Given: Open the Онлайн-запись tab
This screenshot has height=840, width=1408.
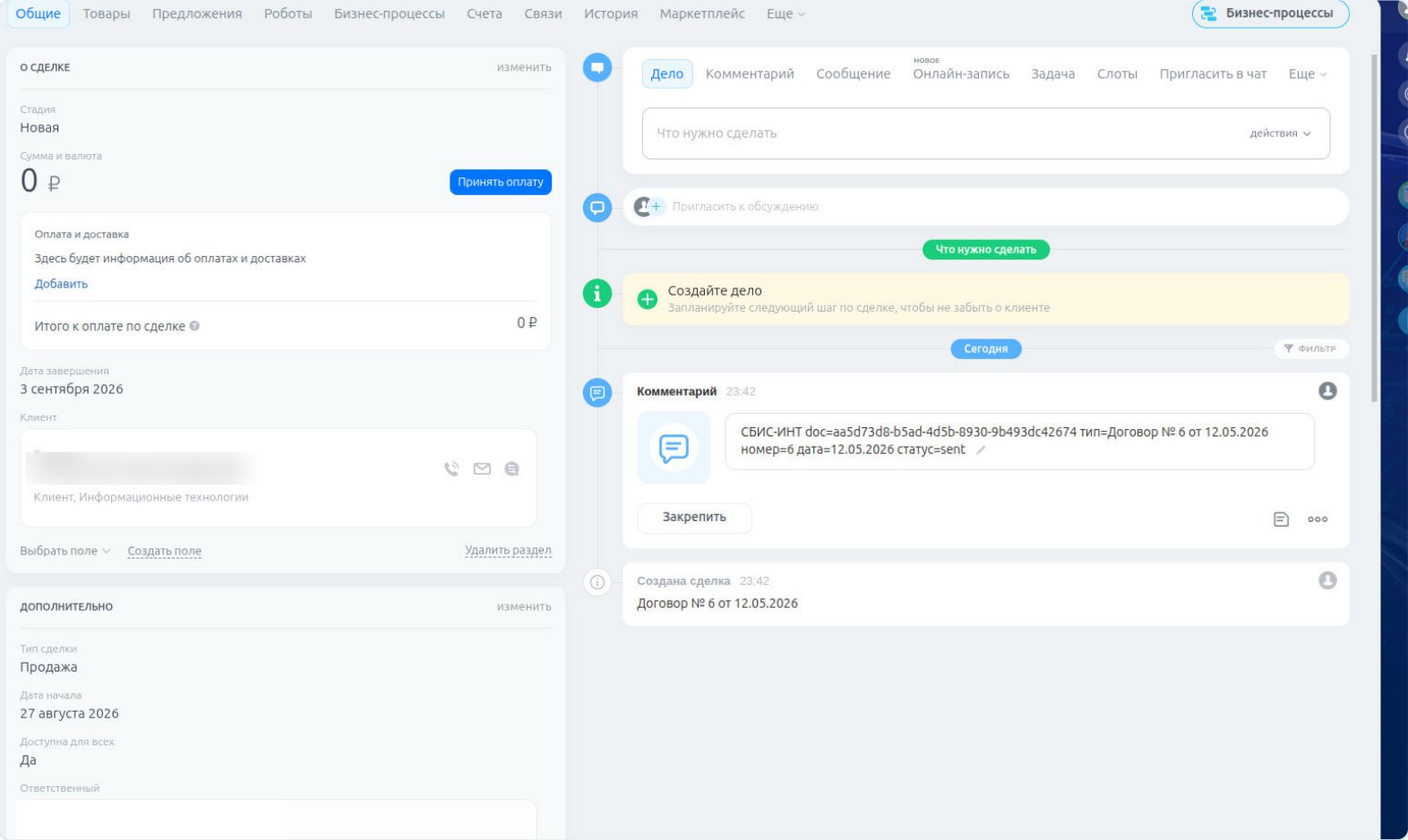Looking at the screenshot, I should click(x=961, y=73).
